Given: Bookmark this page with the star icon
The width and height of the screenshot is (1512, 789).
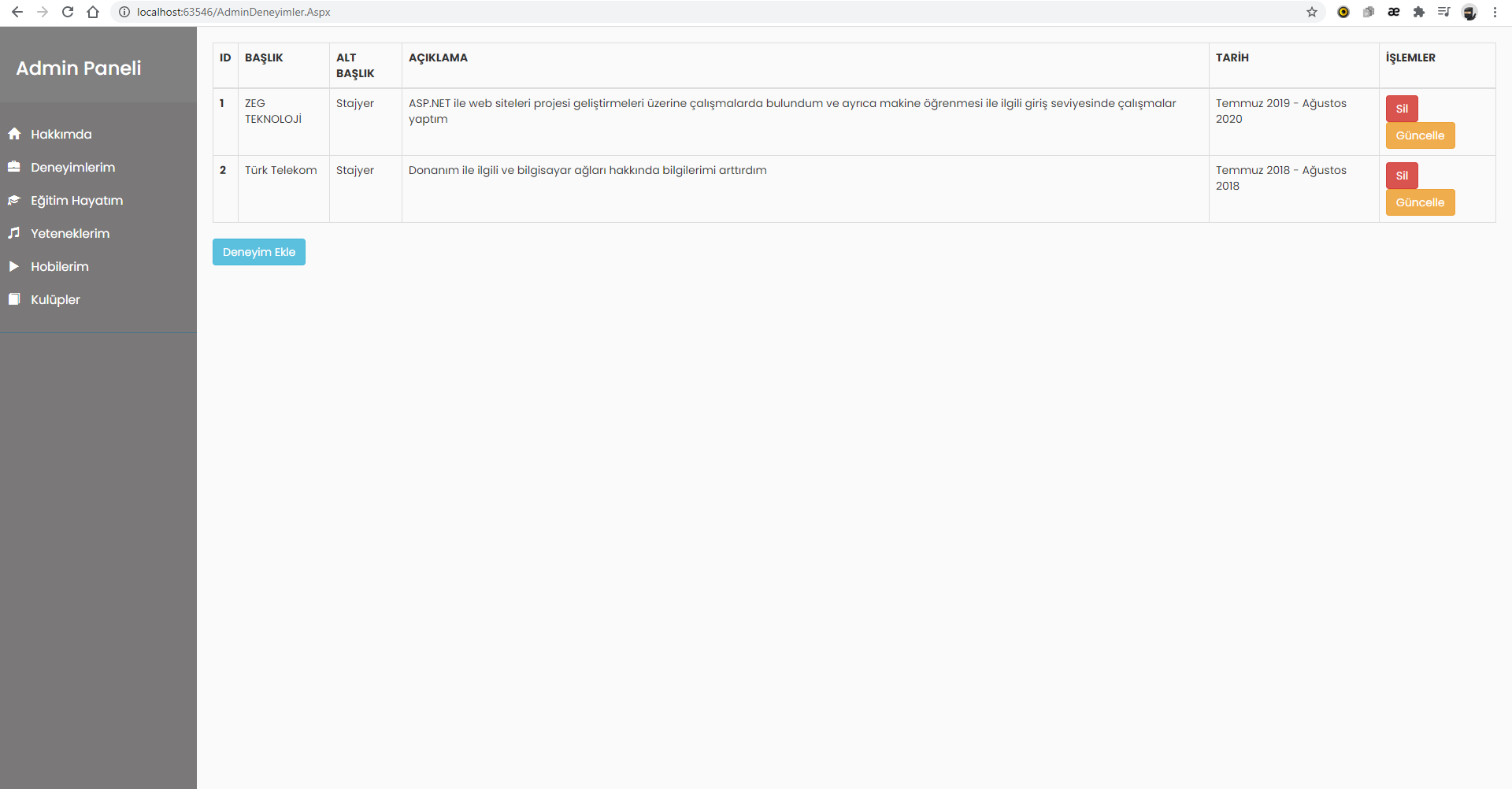Looking at the screenshot, I should (1312, 12).
